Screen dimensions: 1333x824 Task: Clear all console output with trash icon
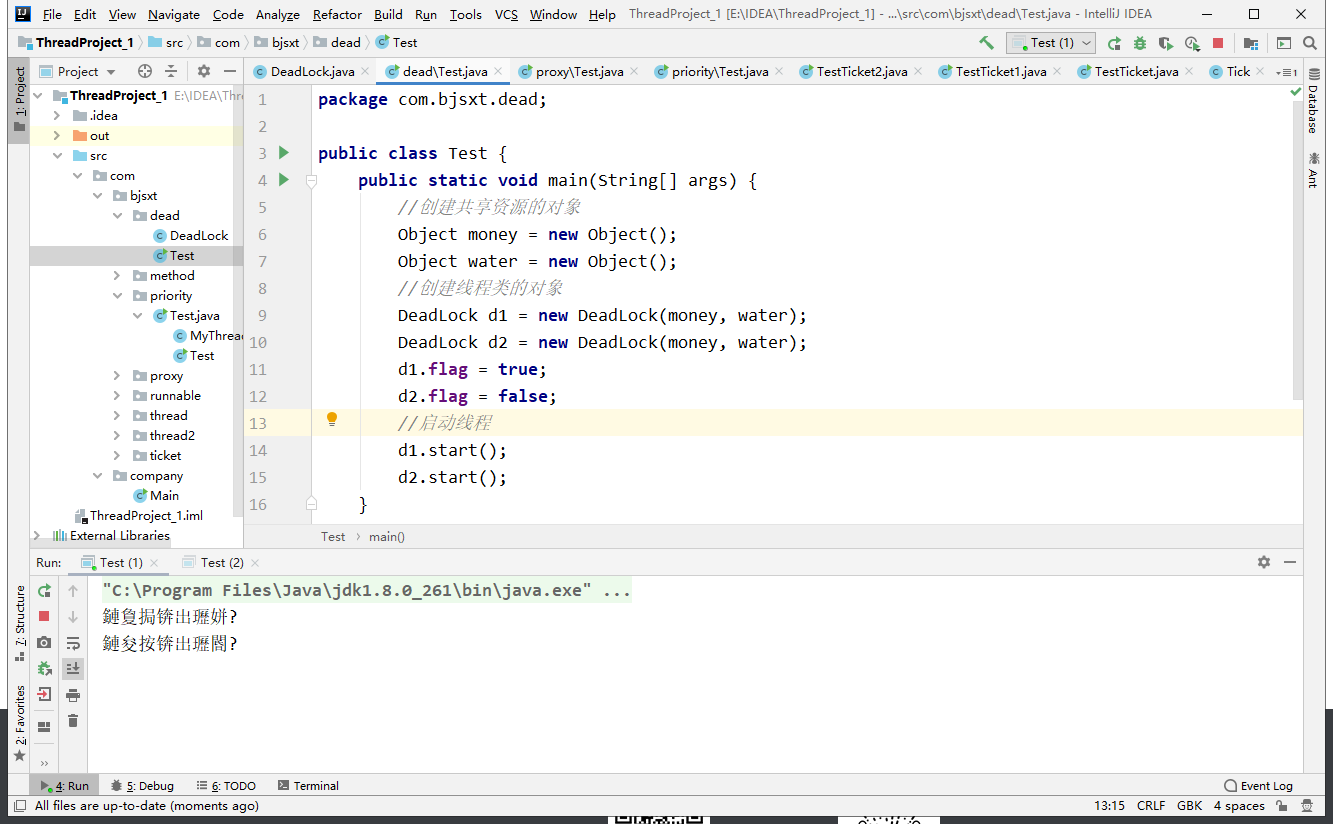click(73, 720)
